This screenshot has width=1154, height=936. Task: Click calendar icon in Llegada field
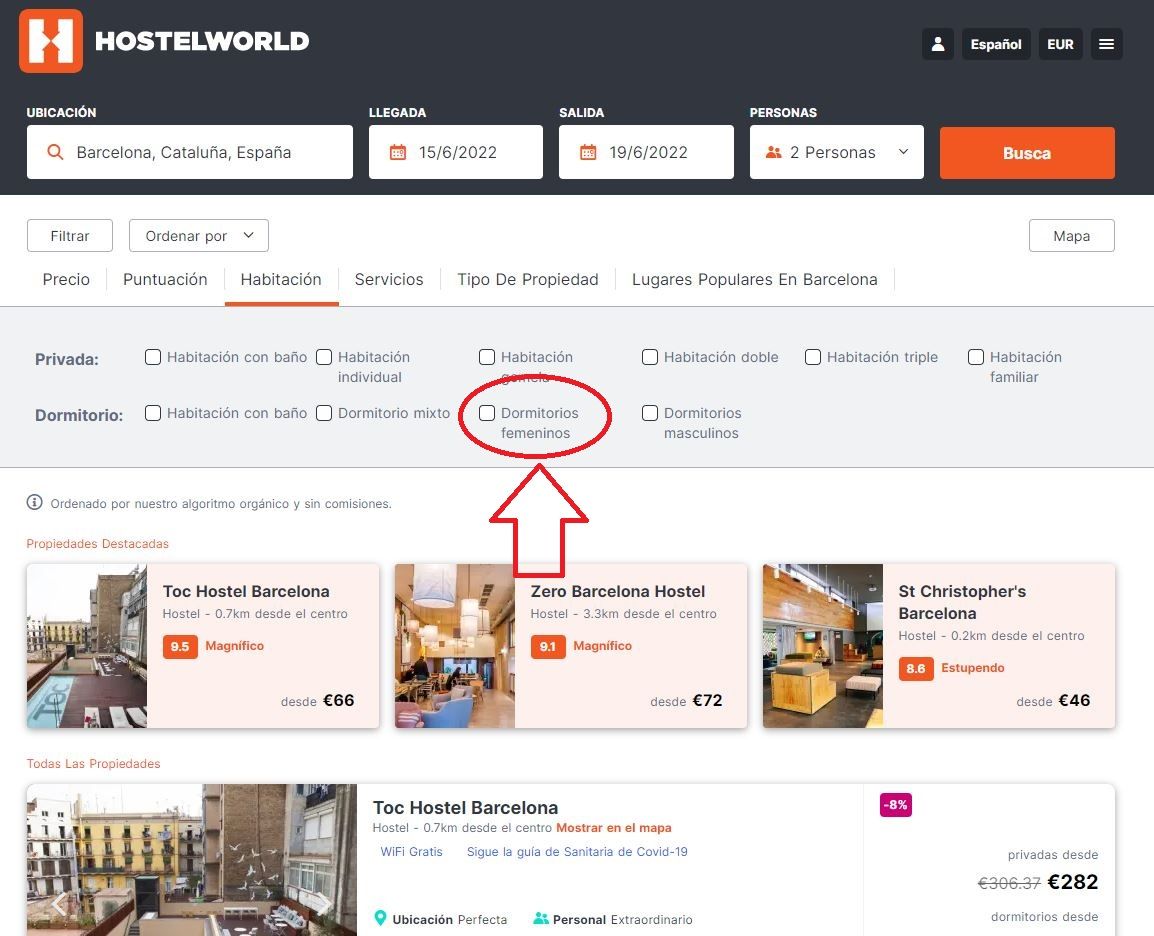click(x=397, y=152)
